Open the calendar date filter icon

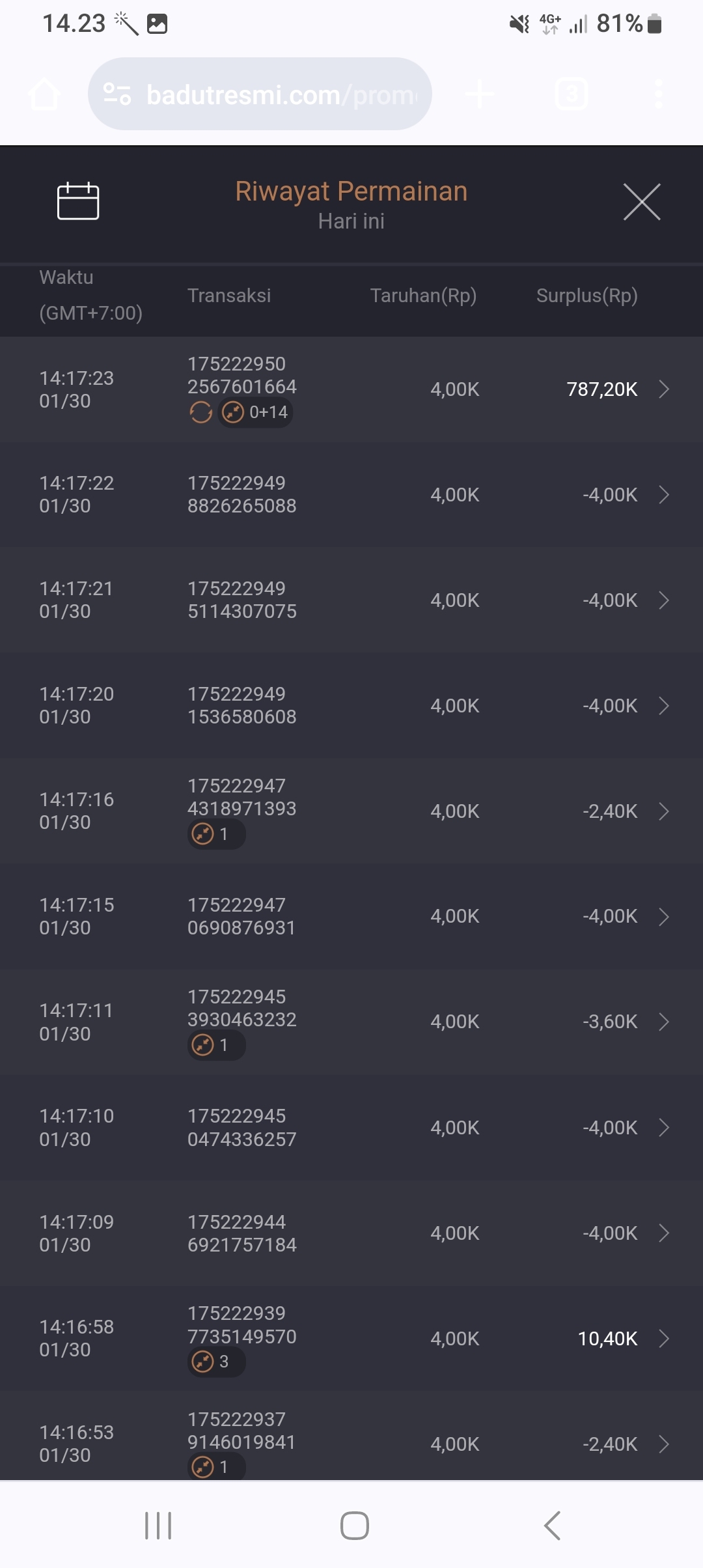tap(78, 201)
